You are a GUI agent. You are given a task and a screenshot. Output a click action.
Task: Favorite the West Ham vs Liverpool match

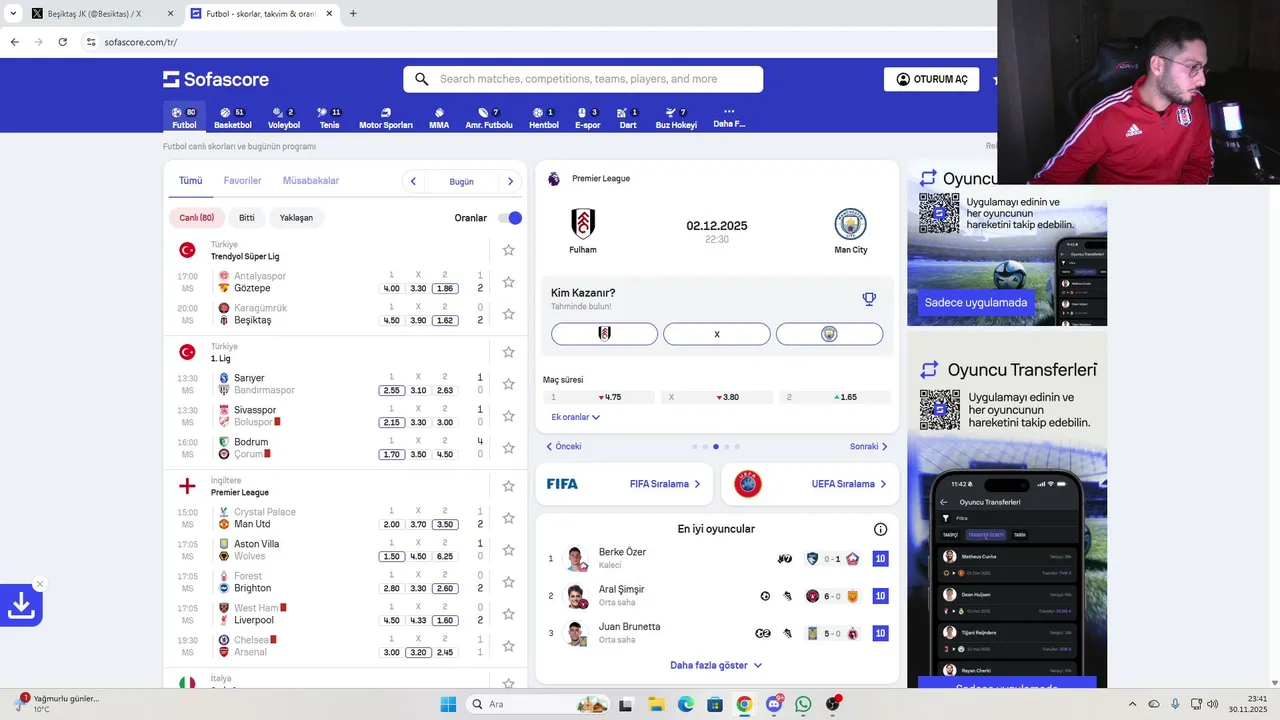[508, 614]
